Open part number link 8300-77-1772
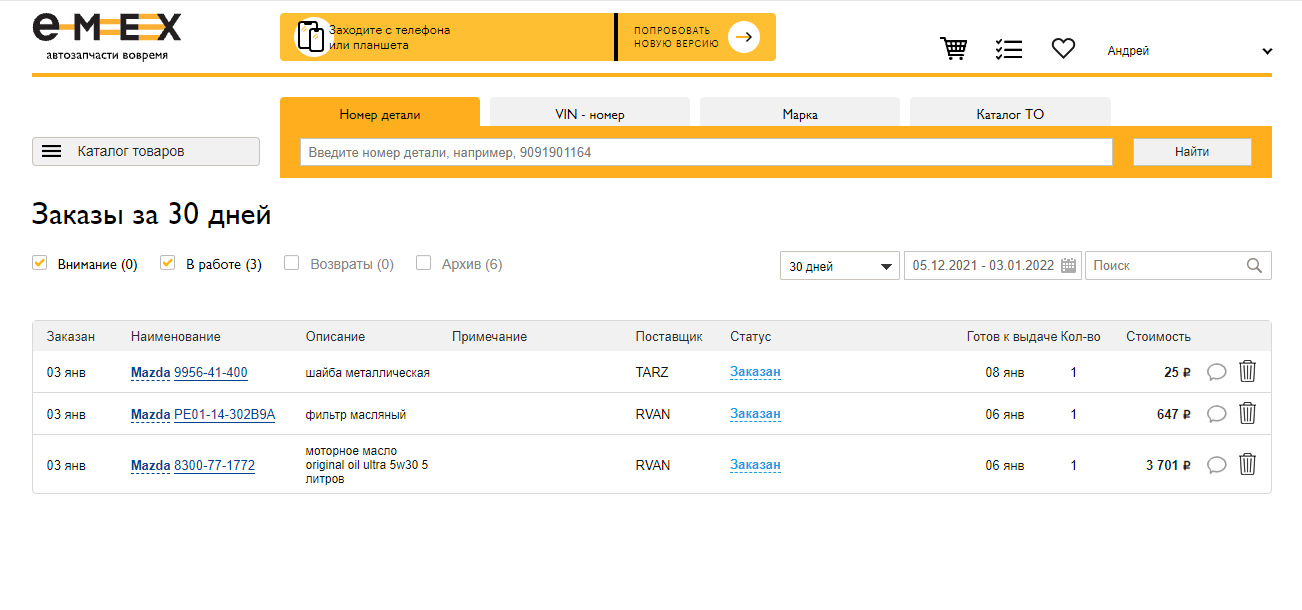 point(215,466)
